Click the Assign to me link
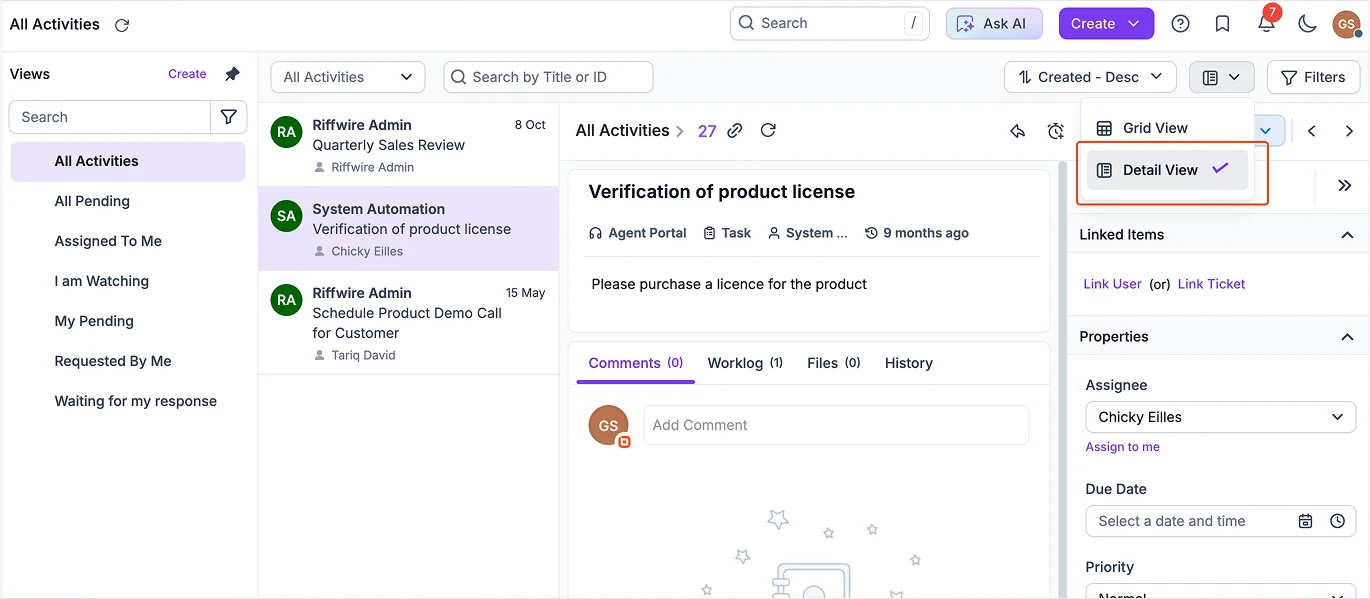 pyautogui.click(x=1122, y=447)
